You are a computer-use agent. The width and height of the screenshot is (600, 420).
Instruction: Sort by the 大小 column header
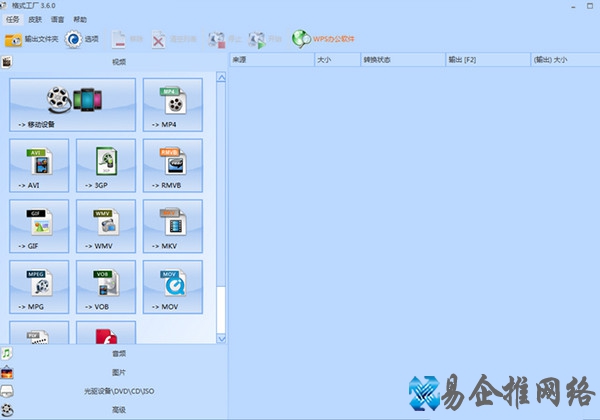pos(338,60)
